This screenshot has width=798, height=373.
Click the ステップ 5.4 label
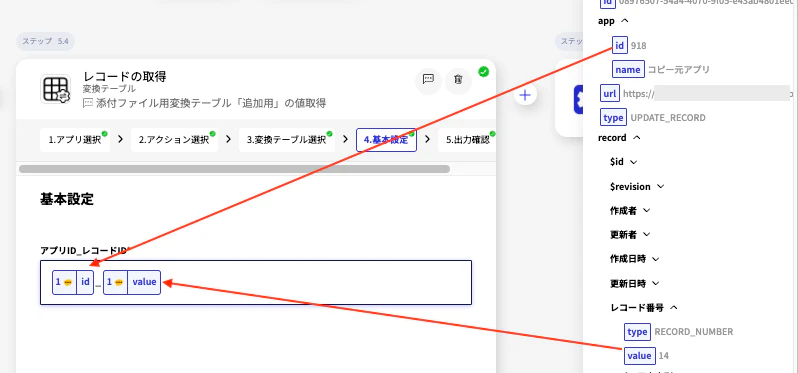click(45, 41)
